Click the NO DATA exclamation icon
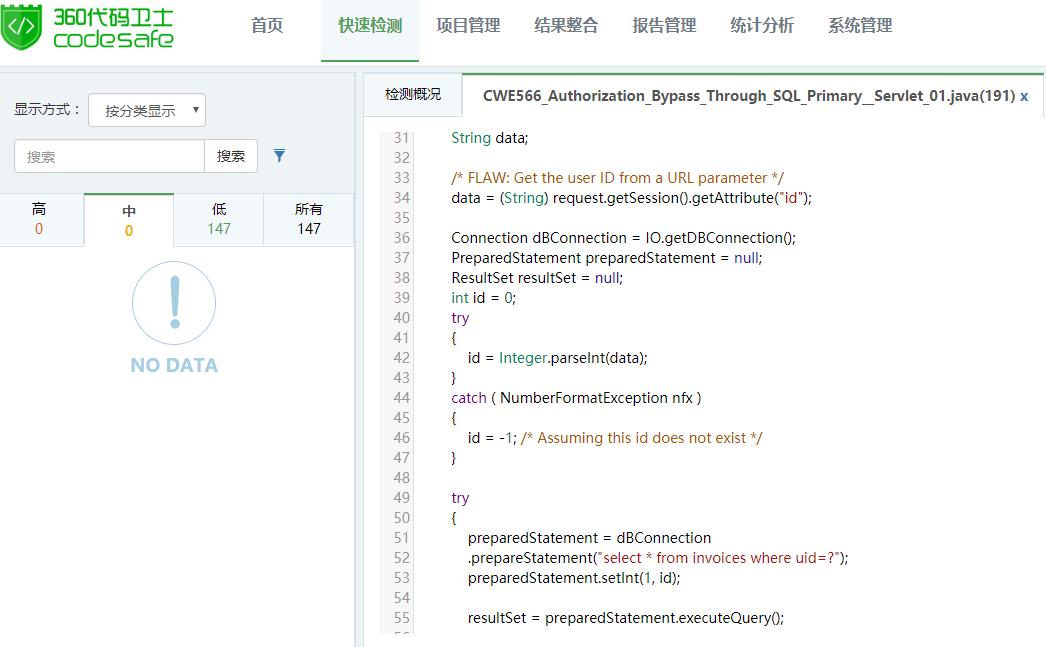1046x647 pixels. 174,303
